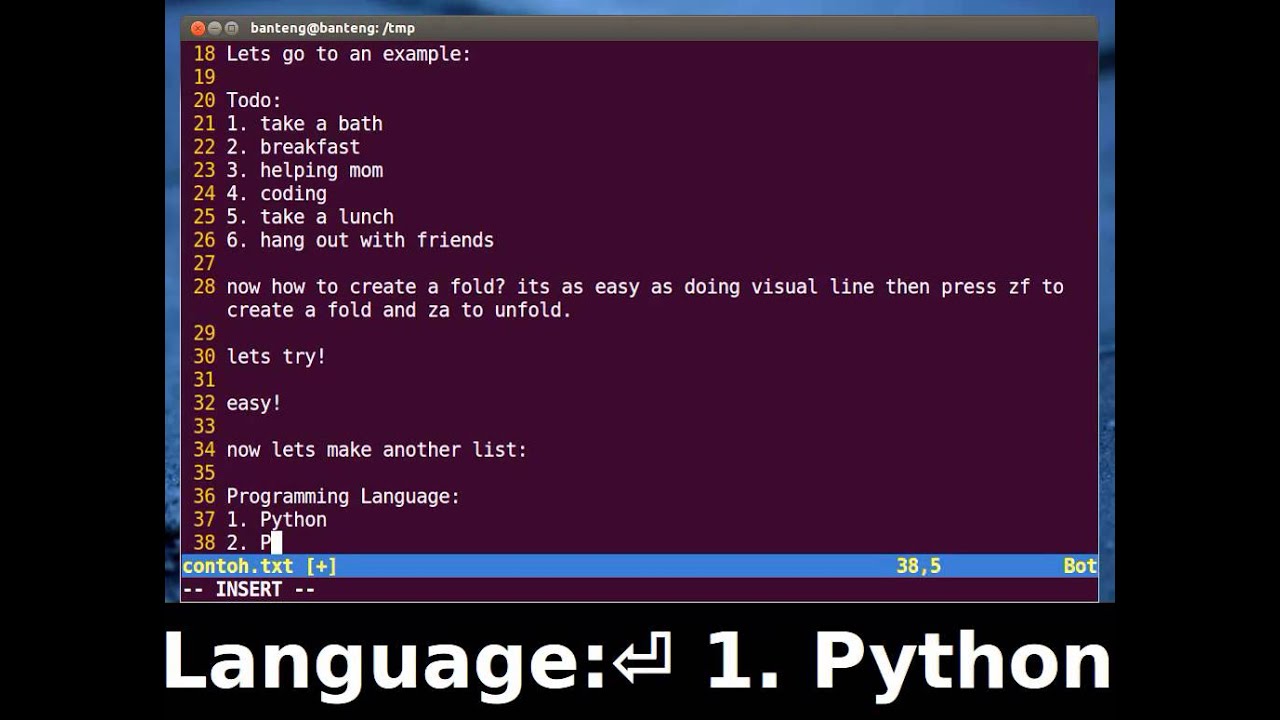Click line number 28 in the gutter

[204, 287]
